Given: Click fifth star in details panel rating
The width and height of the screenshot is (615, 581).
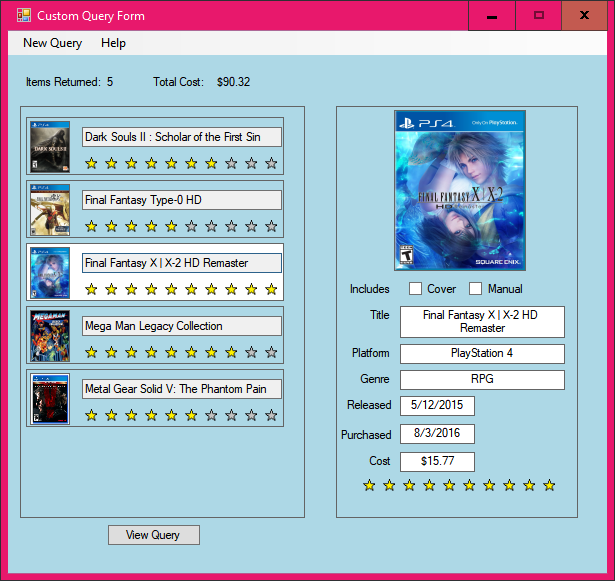Looking at the screenshot, I should click(449, 486).
